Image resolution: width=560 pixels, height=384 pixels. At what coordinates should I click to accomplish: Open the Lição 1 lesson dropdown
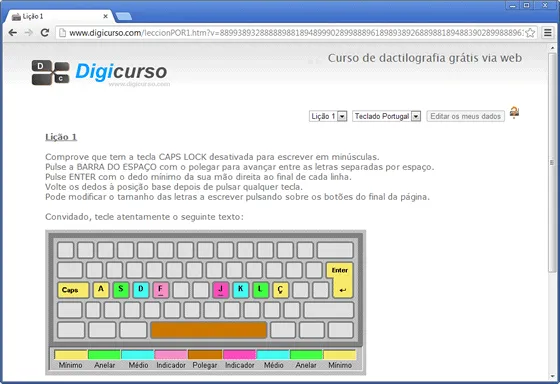pyautogui.click(x=328, y=116)
